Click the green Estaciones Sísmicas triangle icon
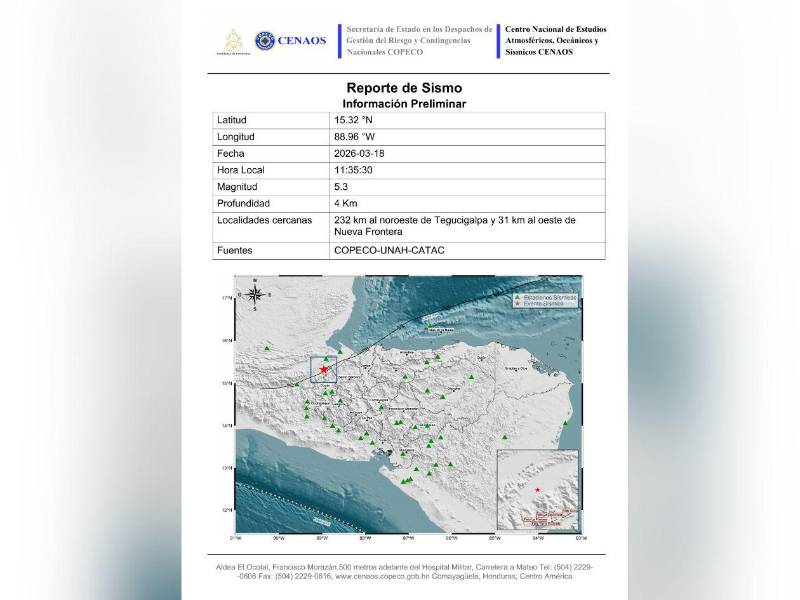 click(517, 296)
